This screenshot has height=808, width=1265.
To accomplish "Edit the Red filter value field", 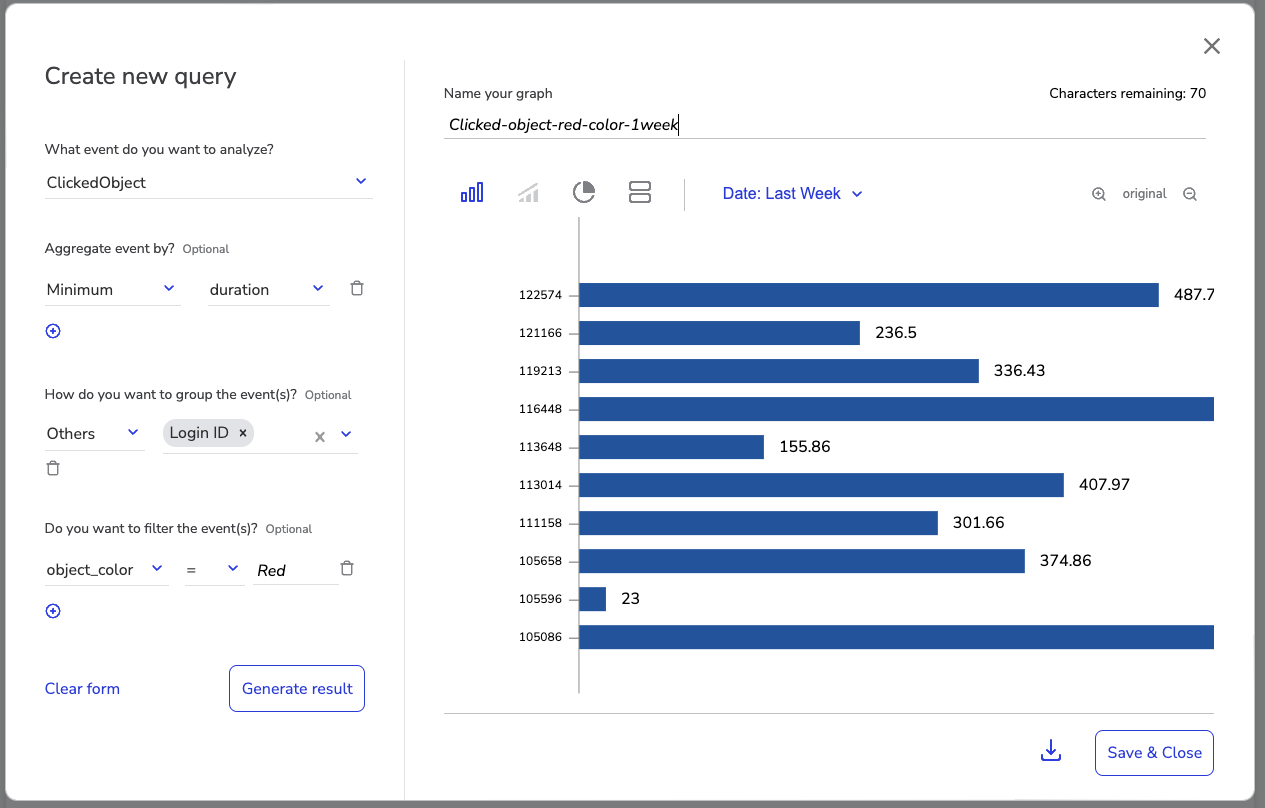I will click(296, 570).
